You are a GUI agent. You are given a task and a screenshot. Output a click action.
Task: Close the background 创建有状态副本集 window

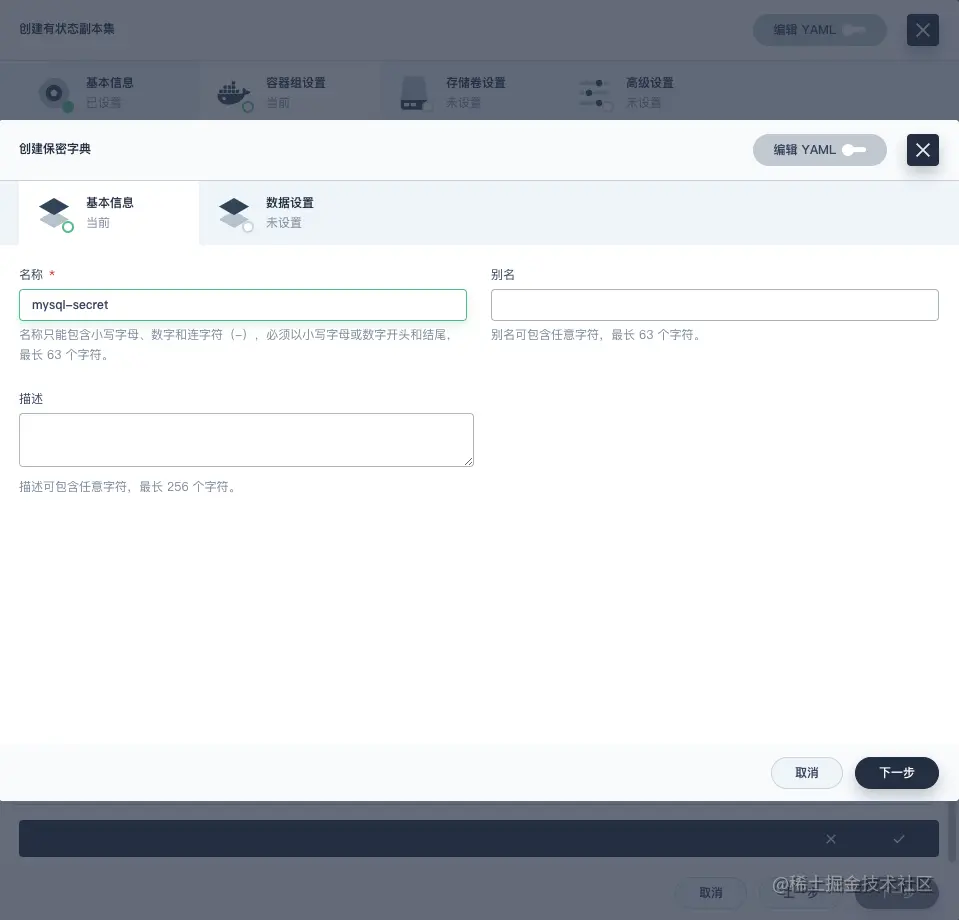click(922, 30)
